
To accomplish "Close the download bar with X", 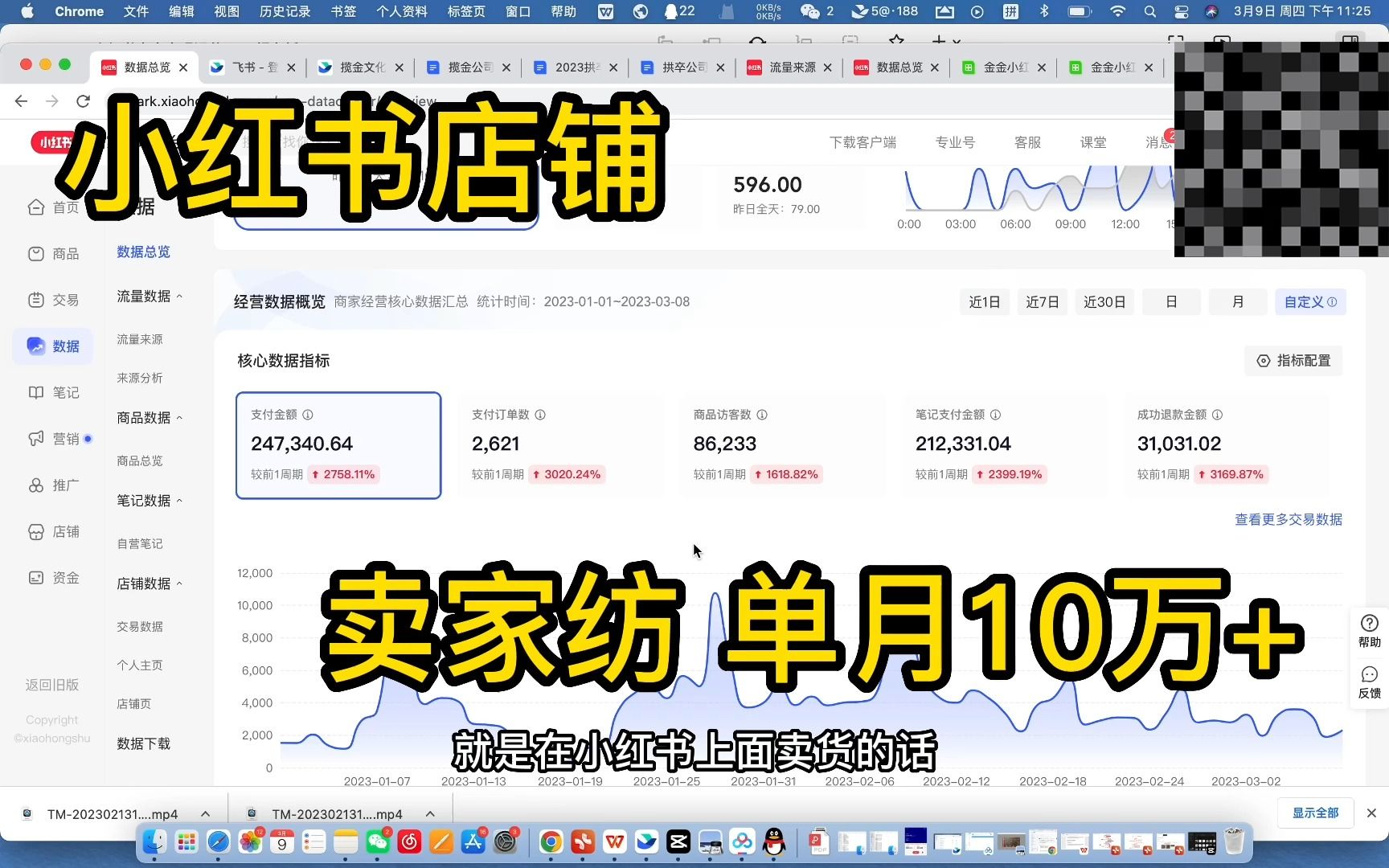I will point(1371,813).
